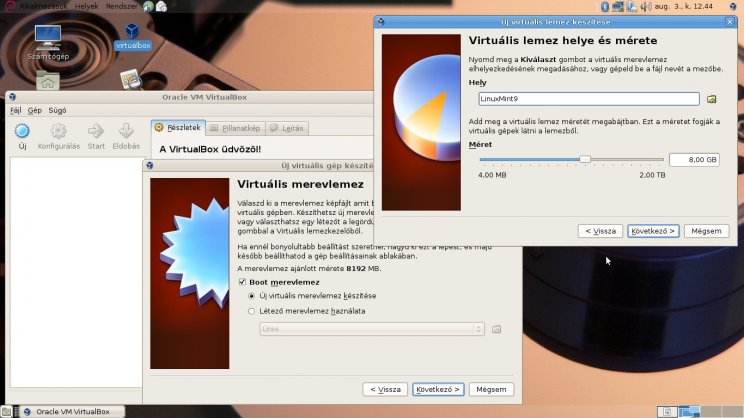Viewport: 744px width, 418px height.
Task: Click the browse icon beside the Üres disk dropdown
Action: pos(496,329)
